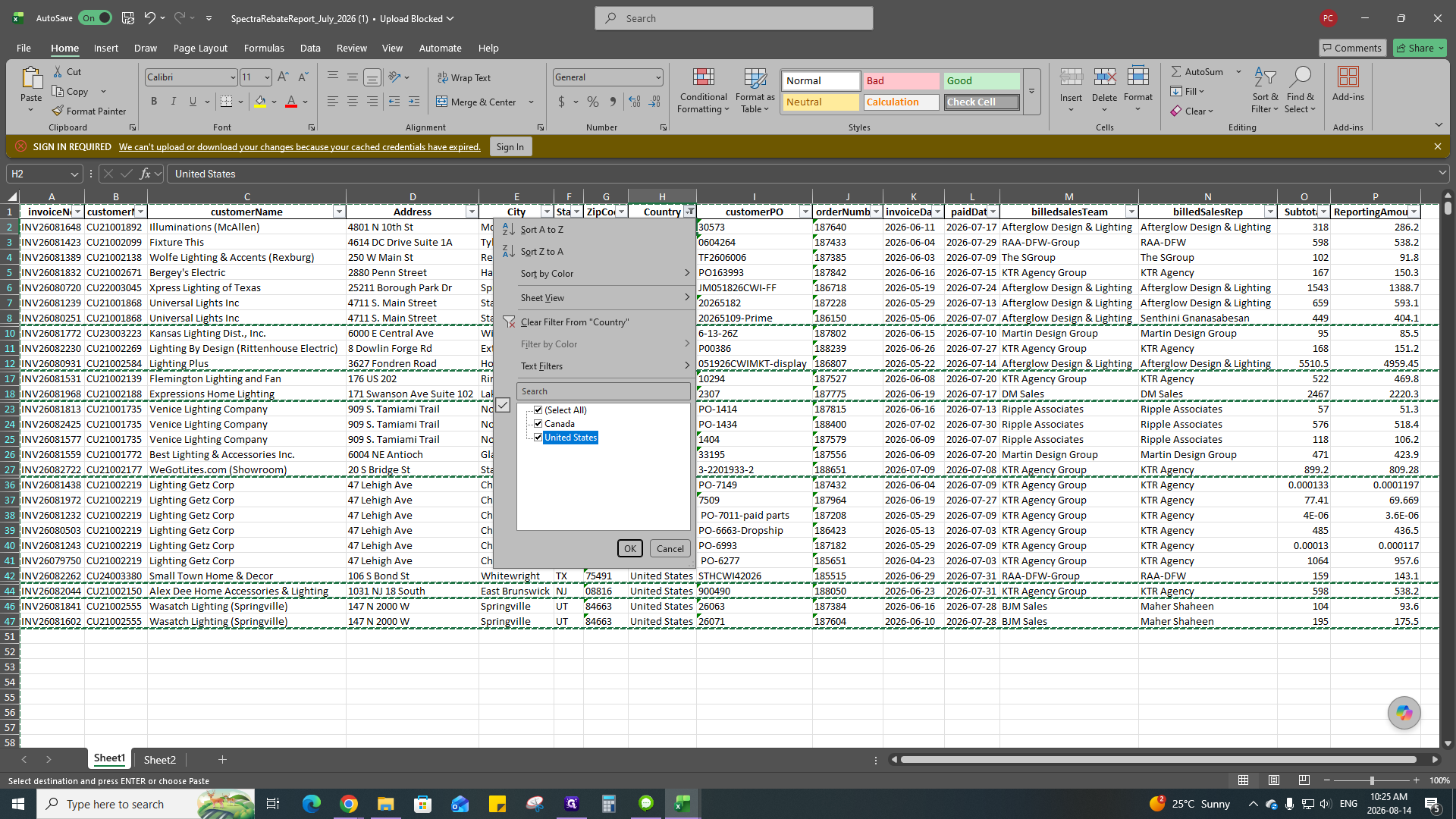Click the Save icon in title bar
The height and width of the screenshot is (819, 1456).
click(128, 18)
